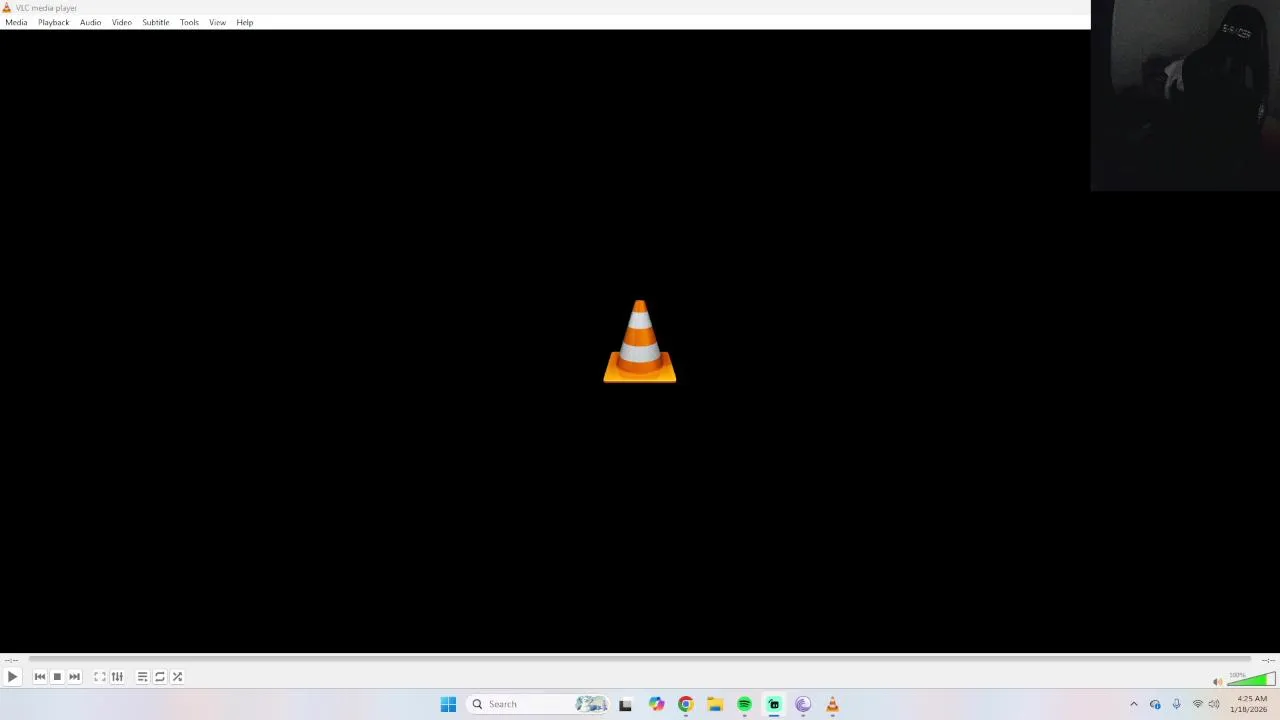Open the Audio menu
The image size is (1280, 720).
tap(91, 22)
